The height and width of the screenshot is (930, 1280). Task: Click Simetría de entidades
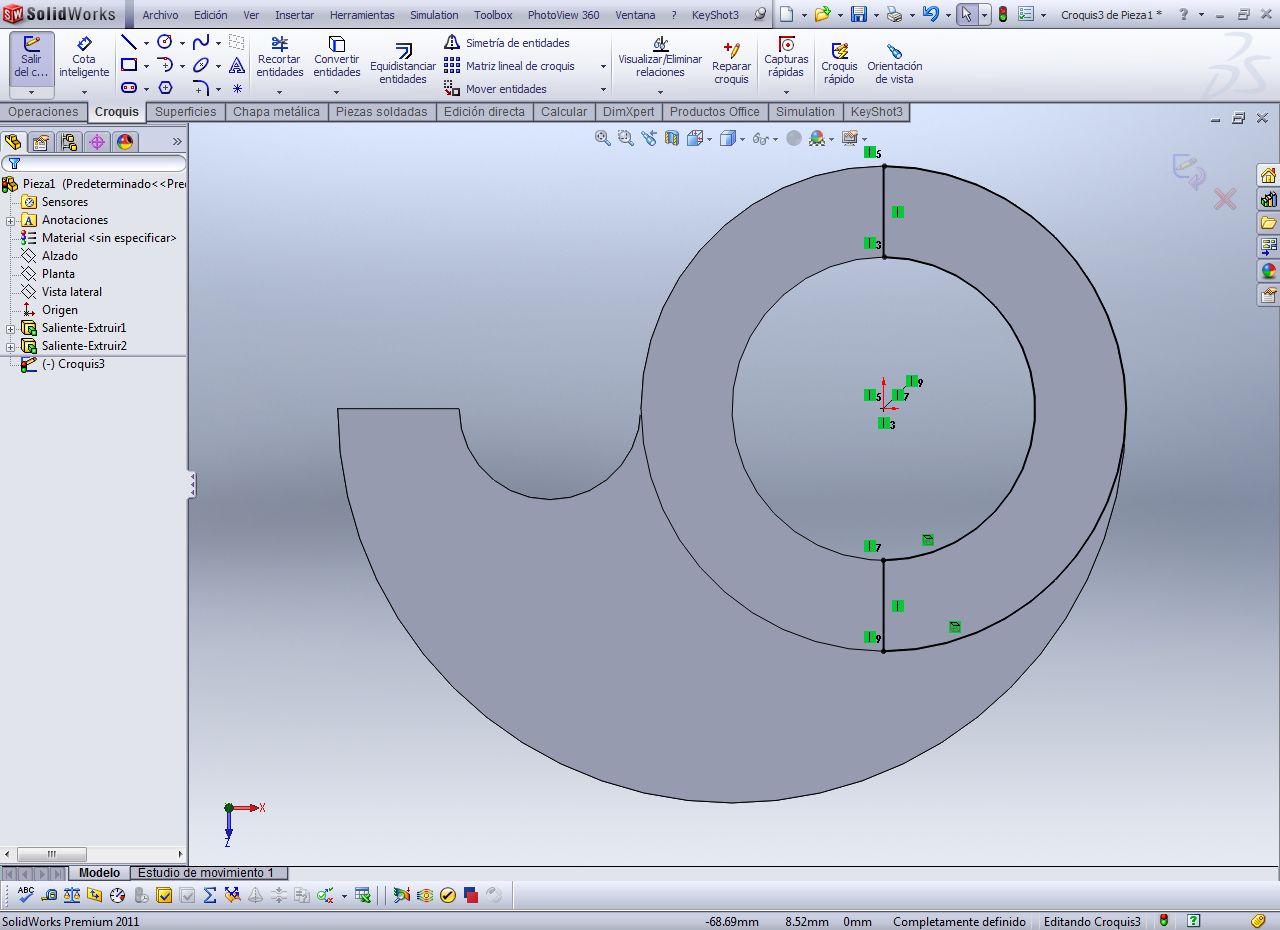pos(507,43)
